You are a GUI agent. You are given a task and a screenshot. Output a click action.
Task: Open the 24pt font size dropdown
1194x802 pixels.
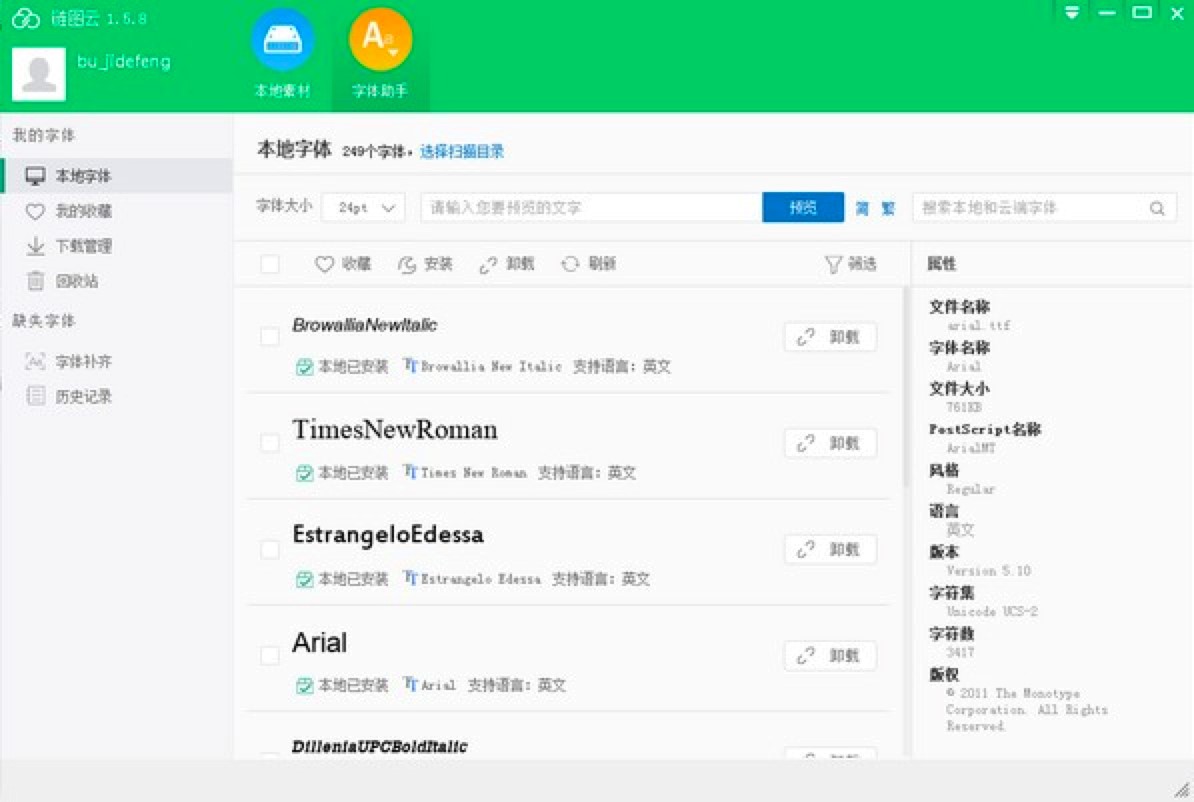[x=363, y=207]
